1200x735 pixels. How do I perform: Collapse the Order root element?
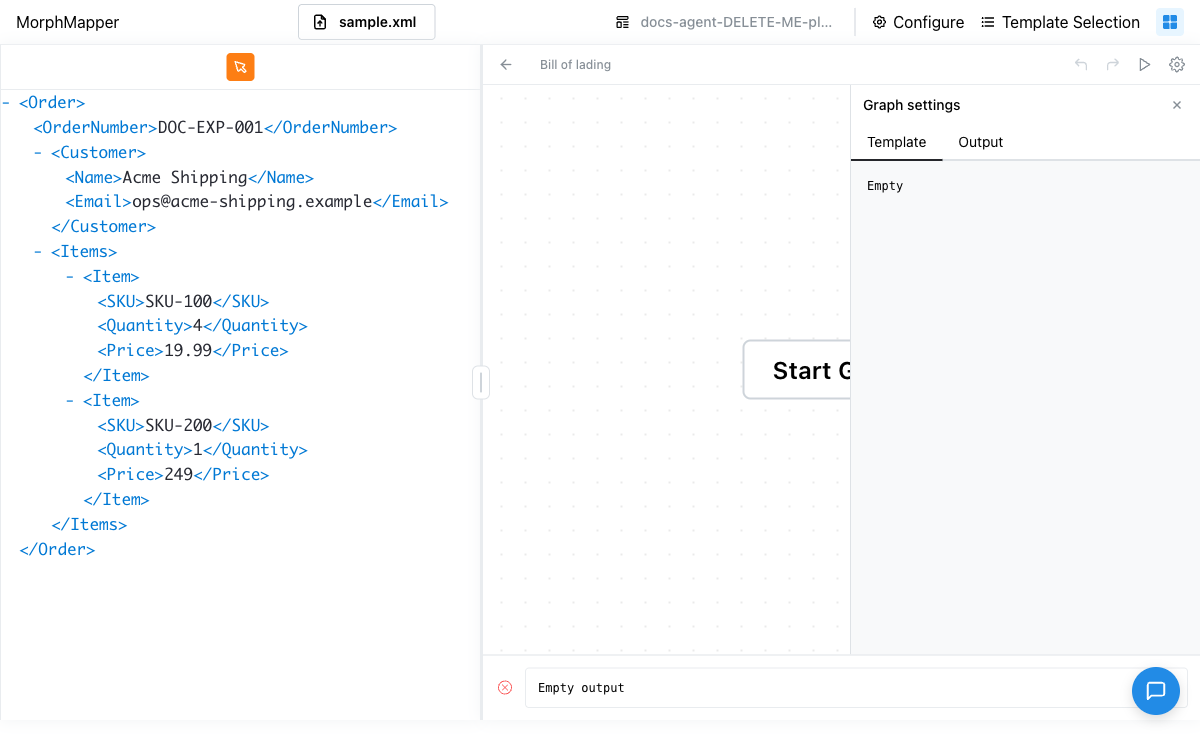[x=6, y=103]
